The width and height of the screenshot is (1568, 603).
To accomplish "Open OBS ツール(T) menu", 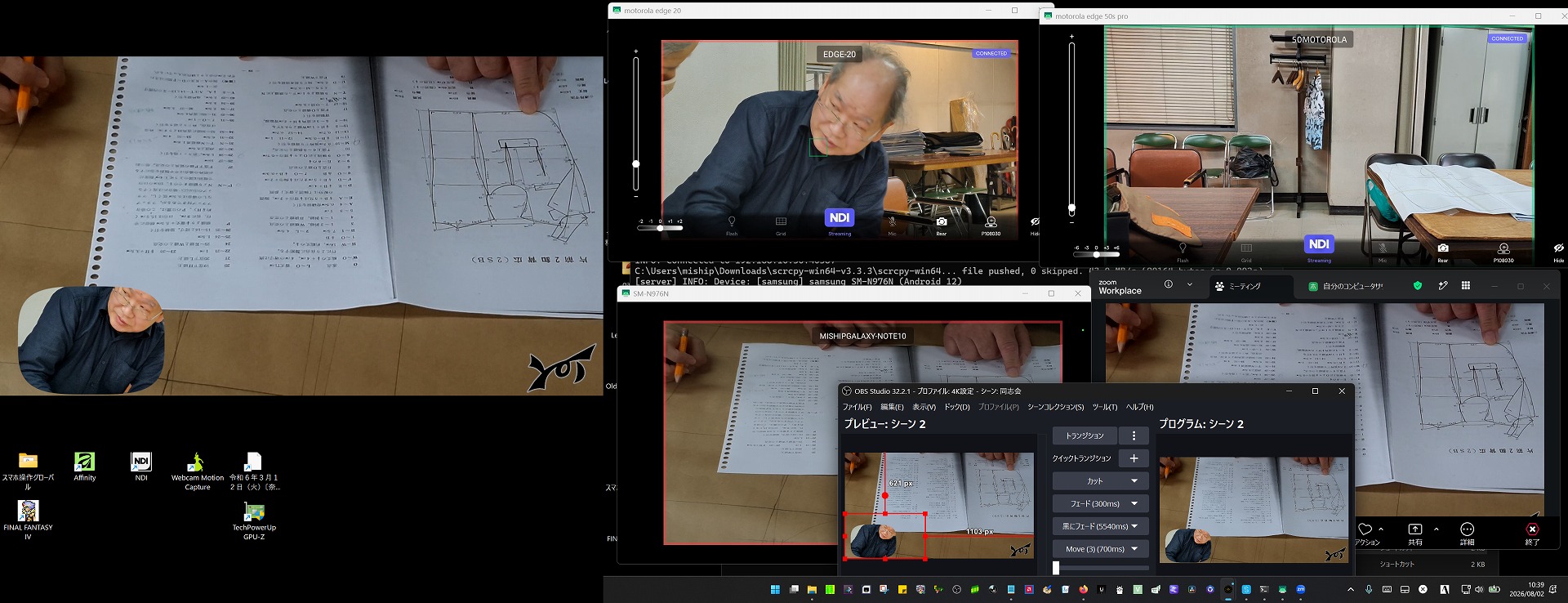I will pos(1104,407).
